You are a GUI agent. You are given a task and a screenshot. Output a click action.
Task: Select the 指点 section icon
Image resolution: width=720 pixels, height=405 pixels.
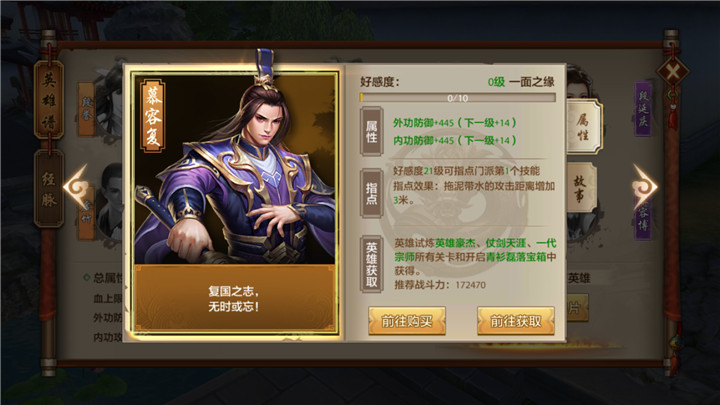pyautogui.click(x=371, y=193)
